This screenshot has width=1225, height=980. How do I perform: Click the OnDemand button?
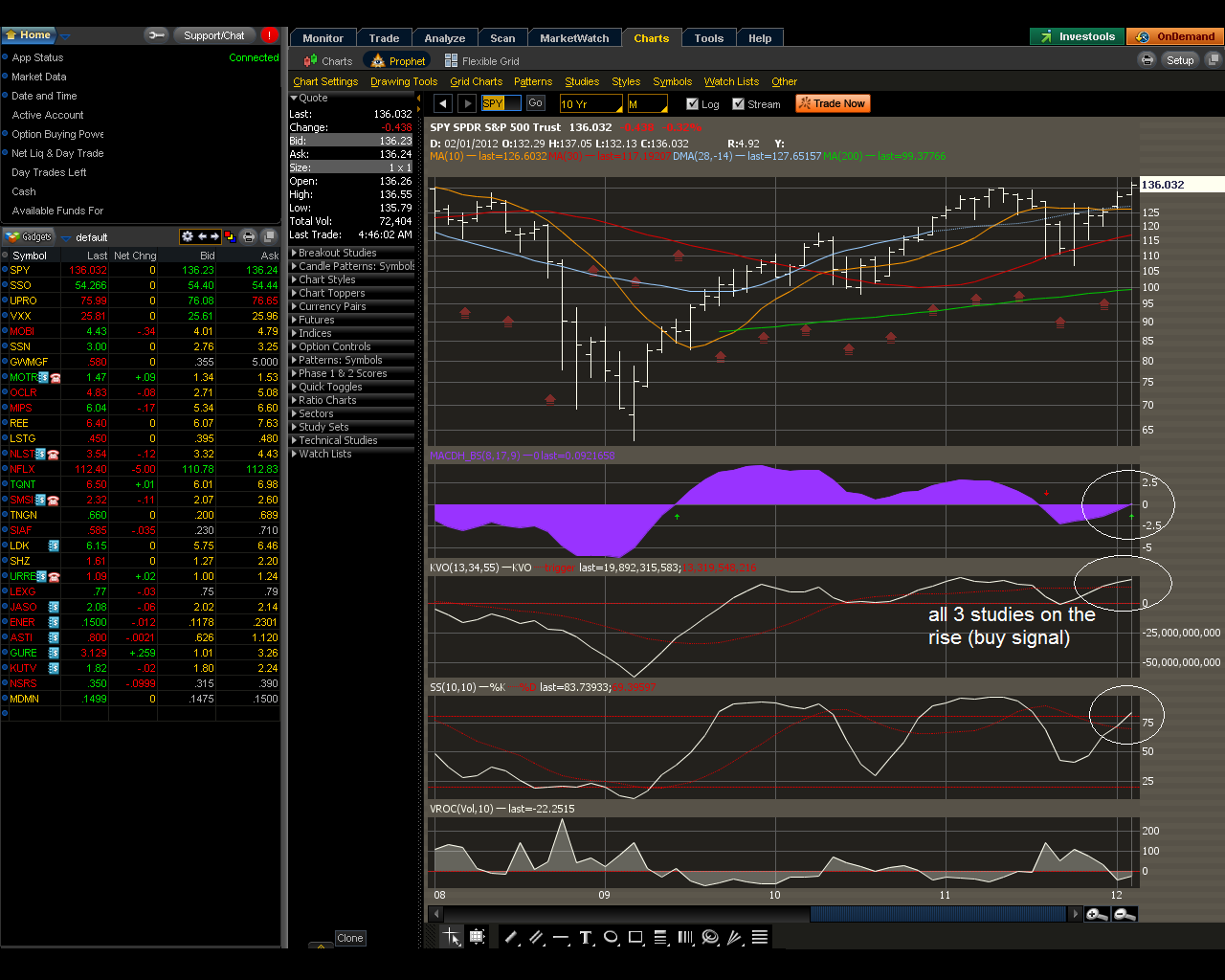pos(1175,36)
